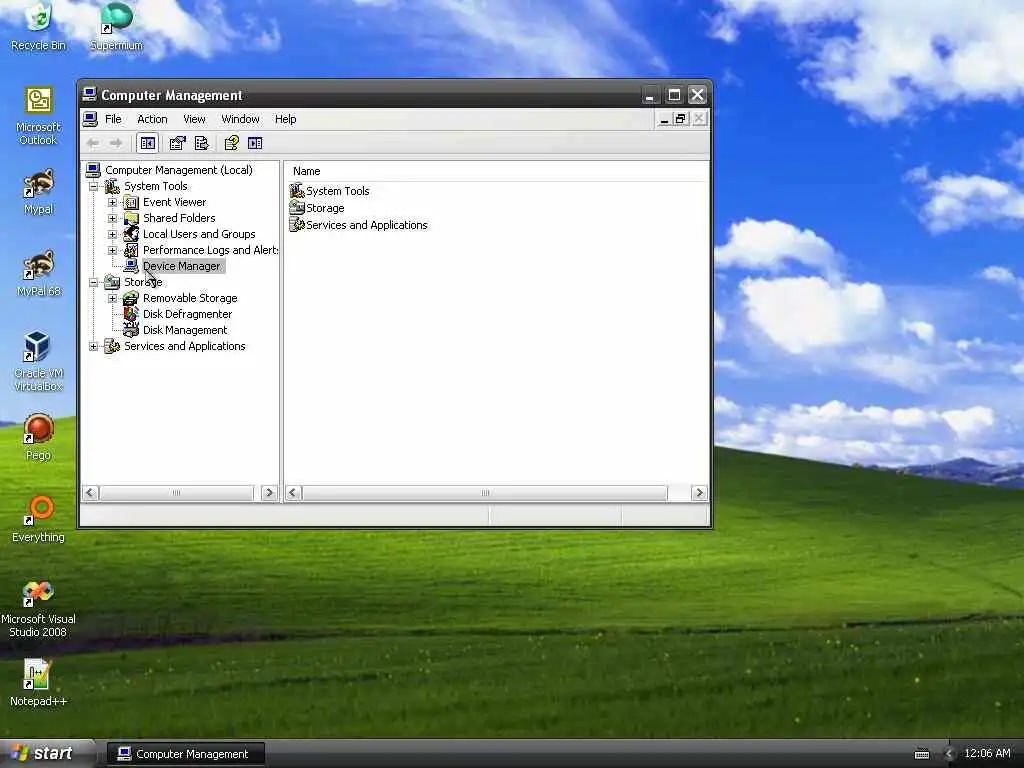Select the Everything desktop shortcut

[39, 520]
